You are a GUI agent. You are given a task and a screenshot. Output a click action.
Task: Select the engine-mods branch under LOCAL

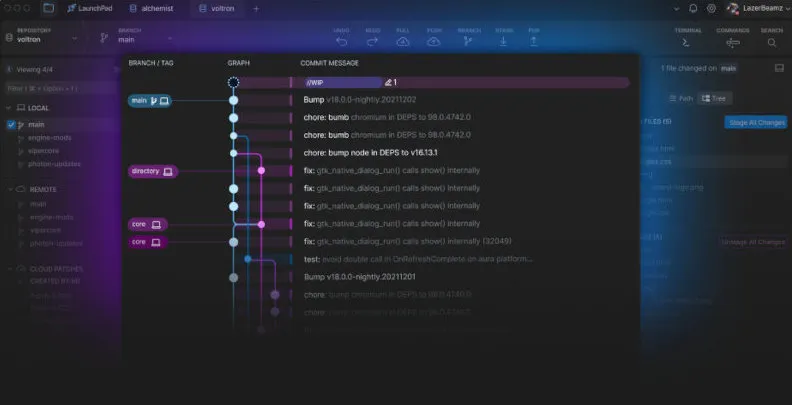(x=50, y=138)
